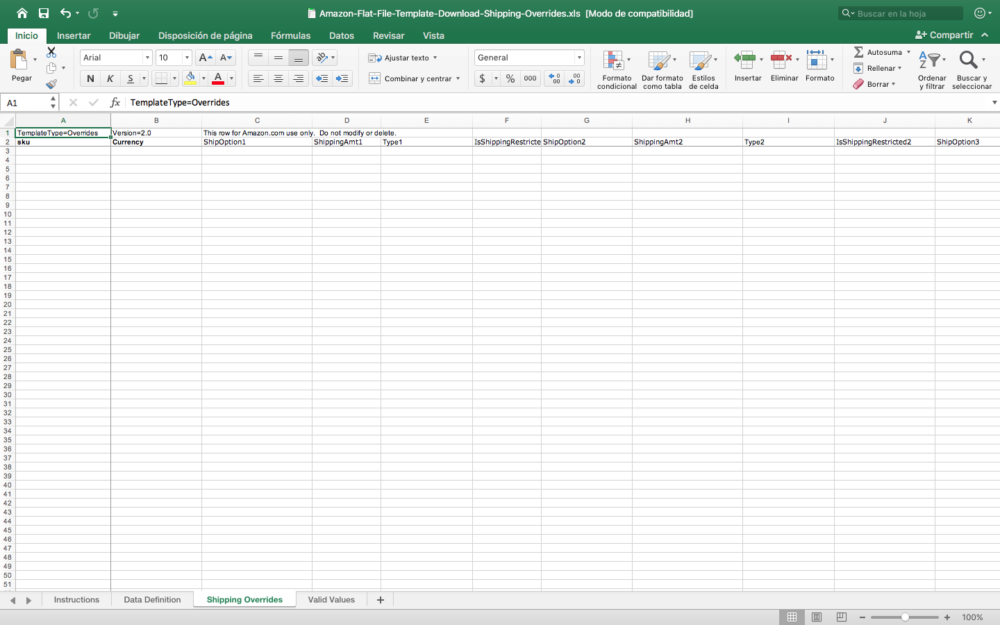Decrease decimal places
This screenshot has width=1000, height=625.
(575, 78)
